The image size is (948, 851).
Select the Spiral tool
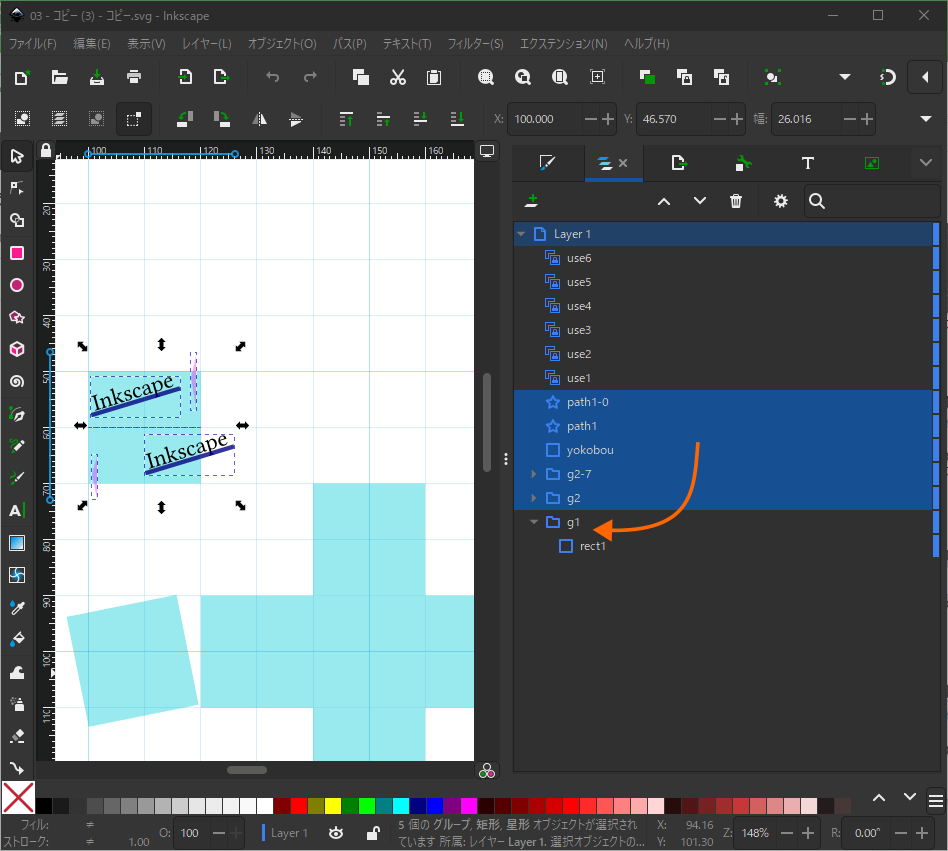[x=17, y=381]
